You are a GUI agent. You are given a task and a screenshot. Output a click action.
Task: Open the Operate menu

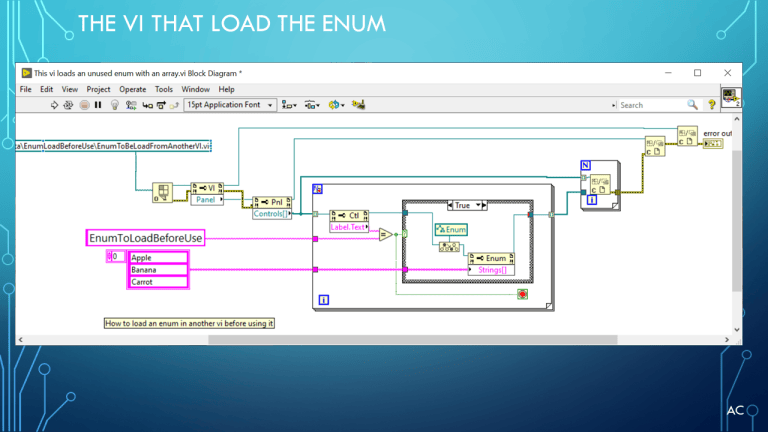click(x=133, y=89)
